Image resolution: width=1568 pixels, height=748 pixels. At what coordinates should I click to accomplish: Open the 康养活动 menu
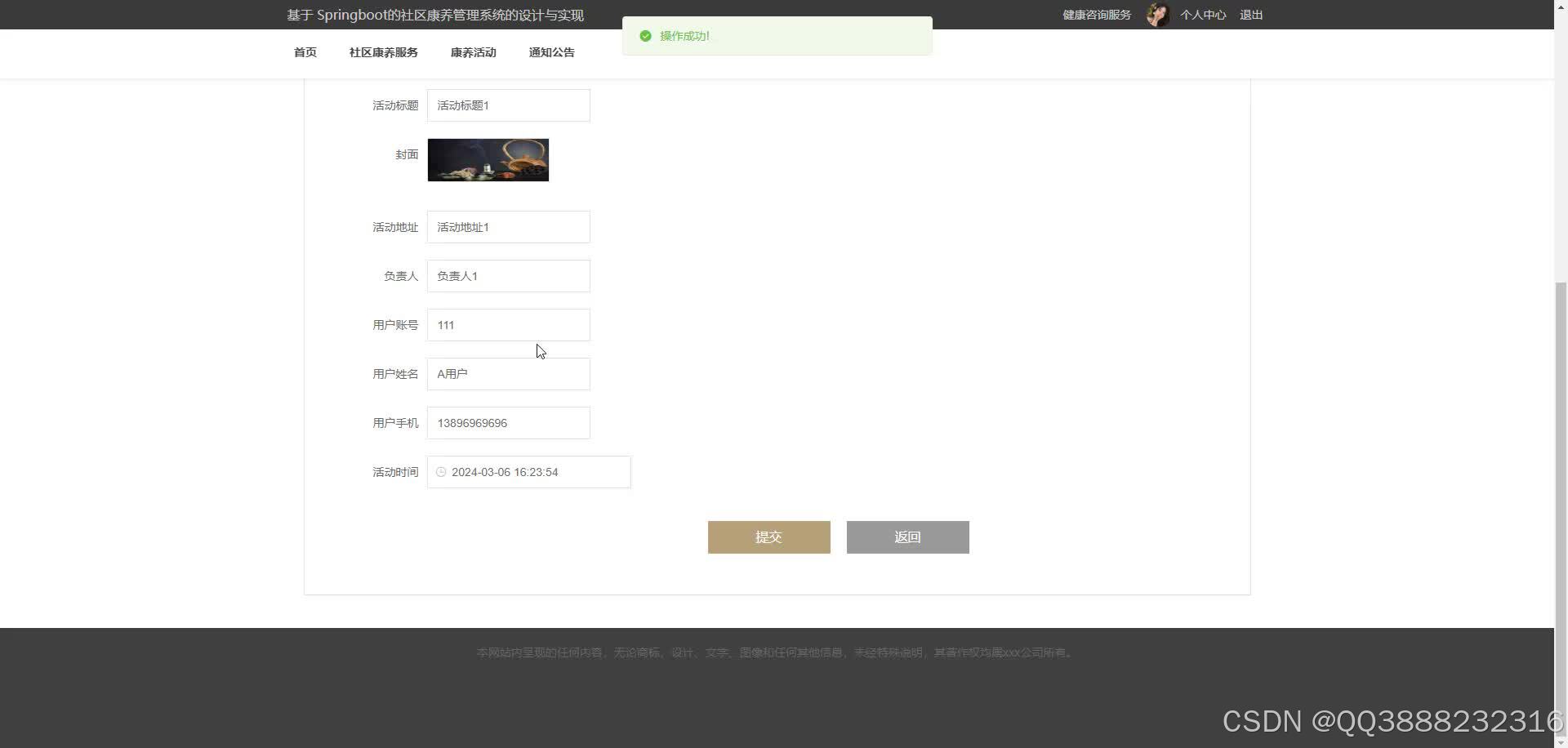tap(473, 52)
